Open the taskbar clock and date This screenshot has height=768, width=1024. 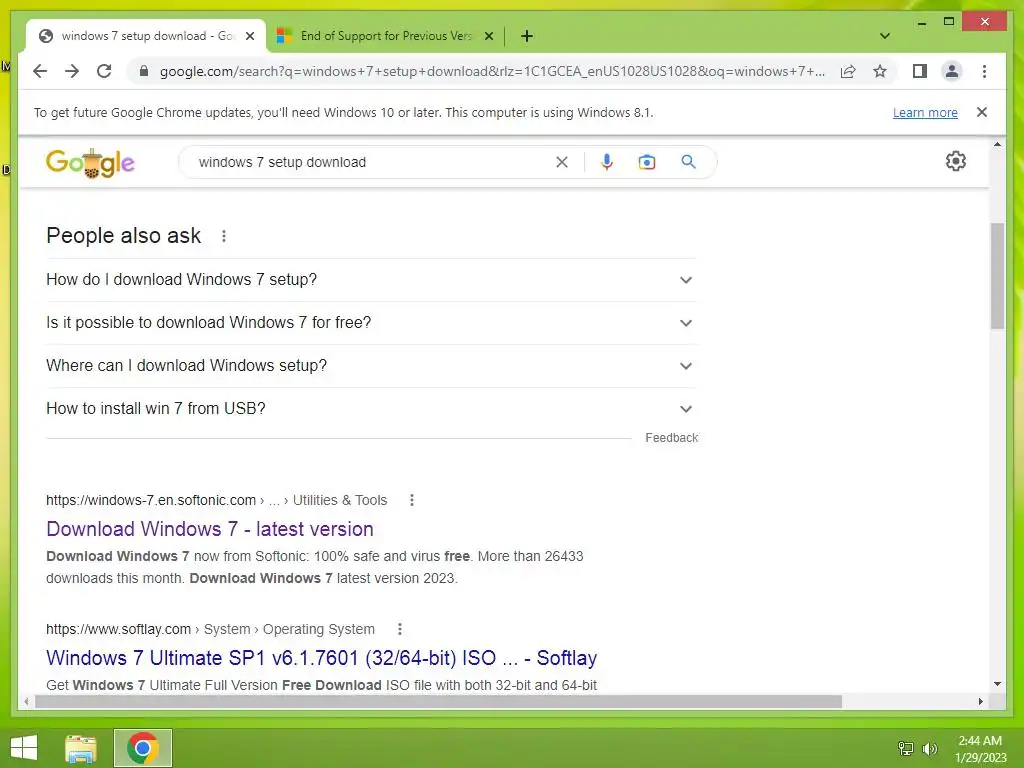point(980,749)
